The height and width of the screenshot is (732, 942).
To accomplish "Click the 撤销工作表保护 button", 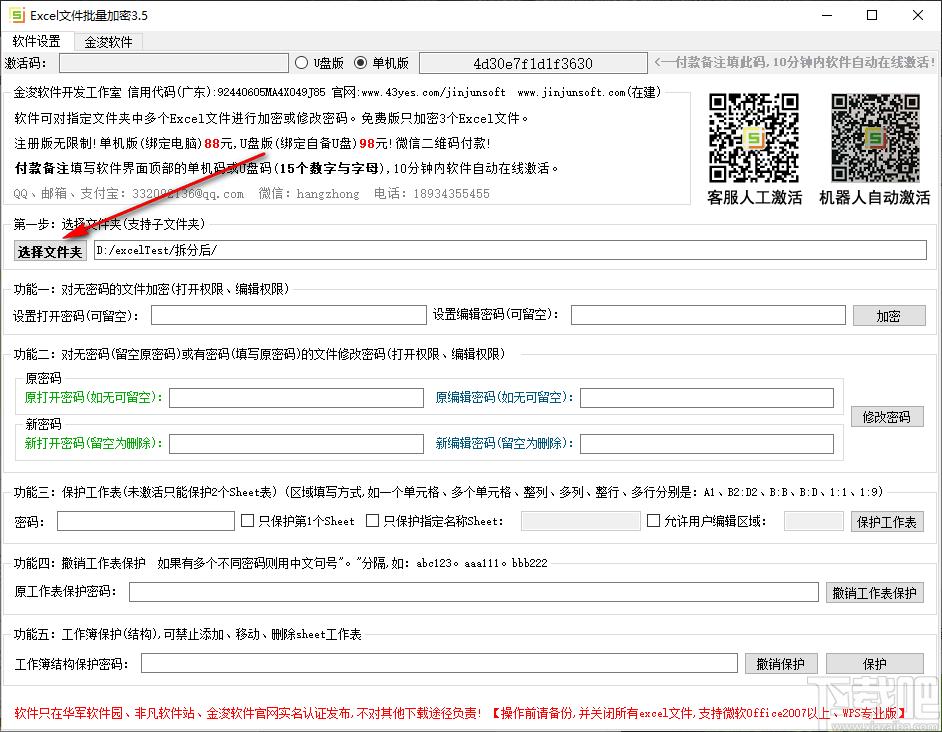I will (x=874, y=593).
